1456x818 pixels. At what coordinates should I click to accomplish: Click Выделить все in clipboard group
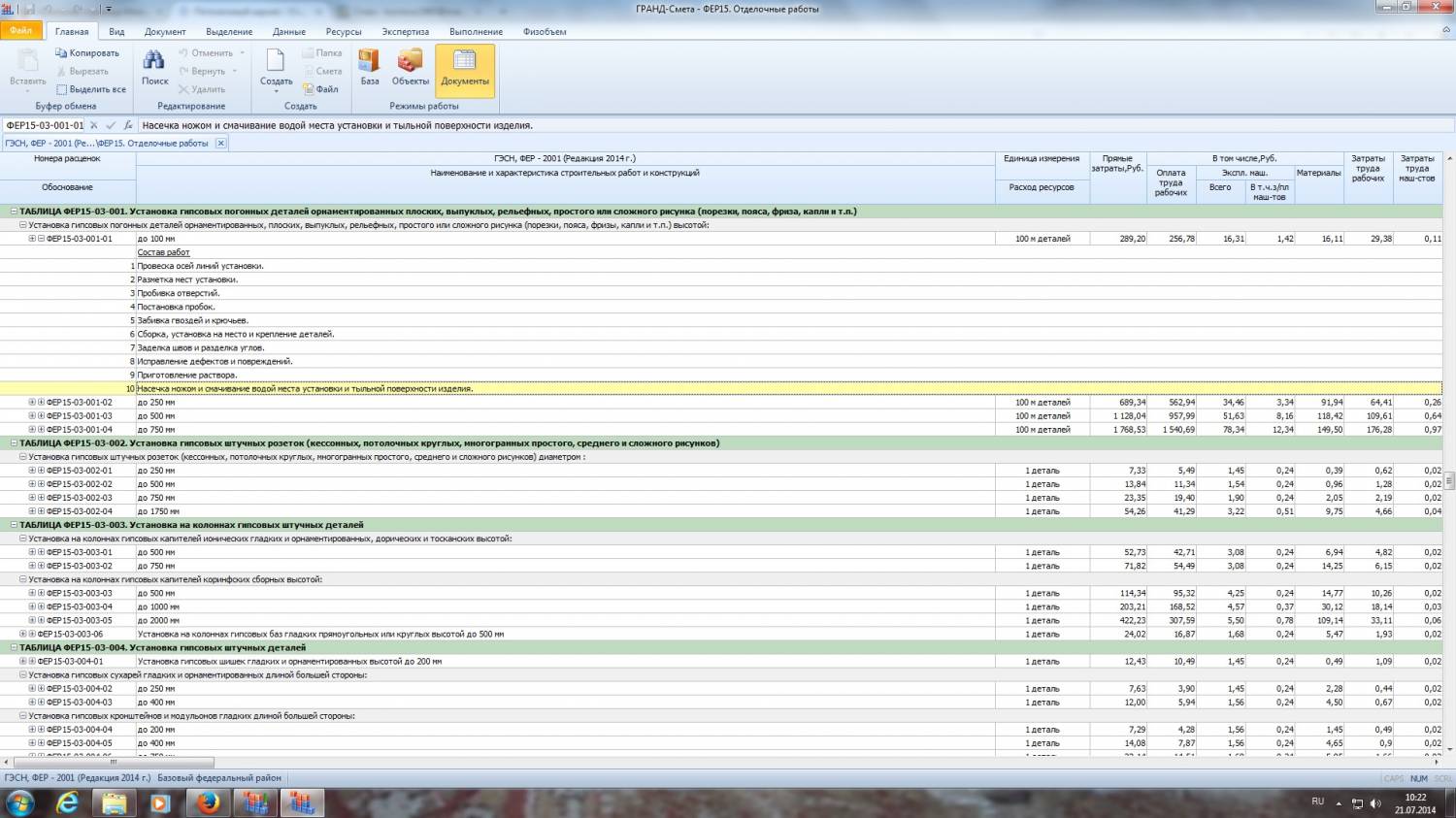coord(61,89)
